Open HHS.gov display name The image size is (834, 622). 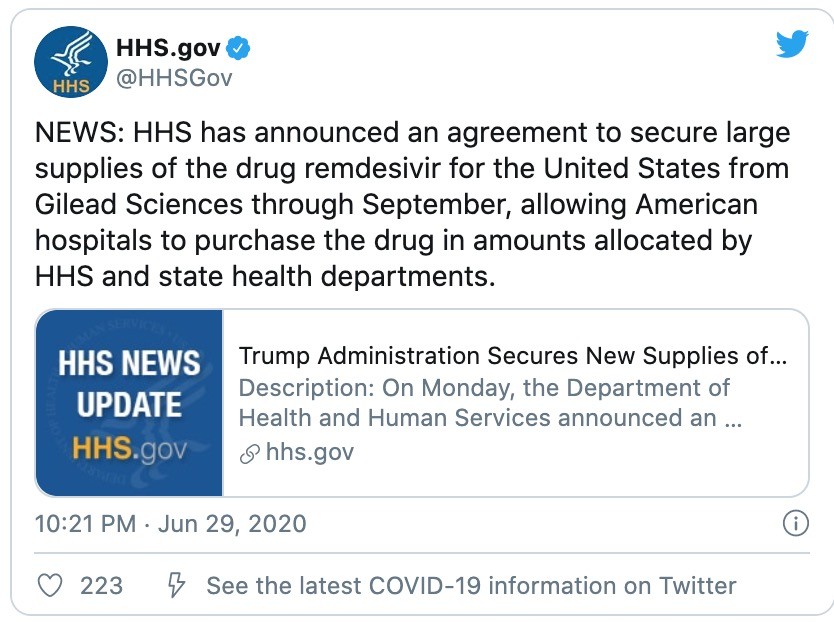pos(168,48)
